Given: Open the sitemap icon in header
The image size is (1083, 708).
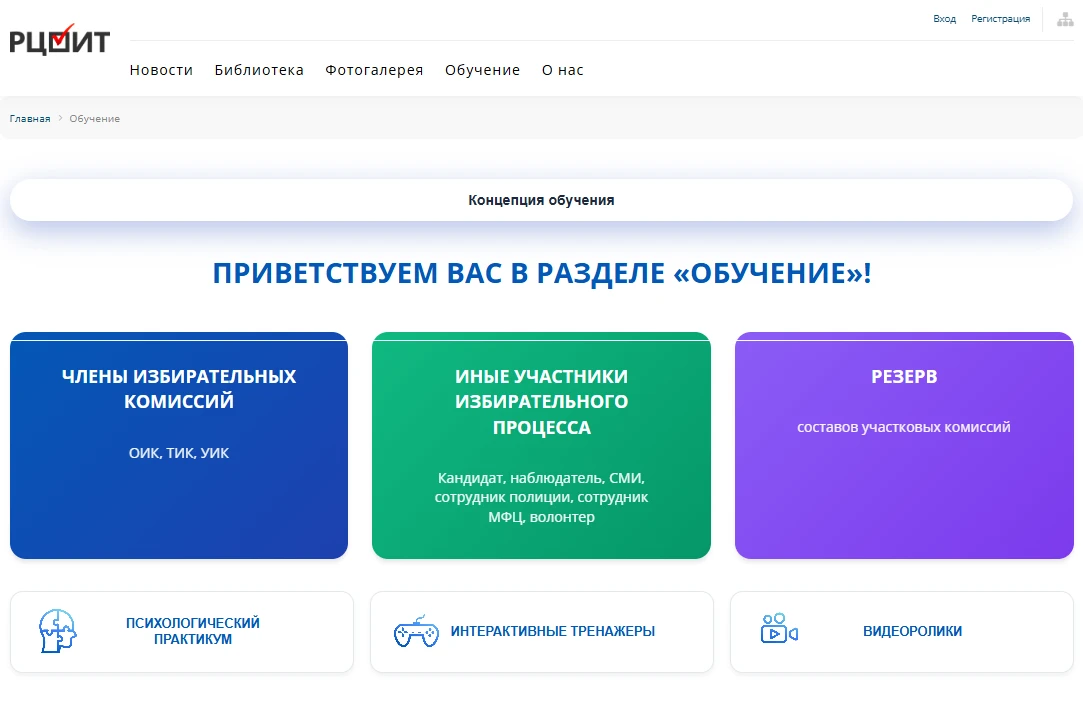Looking at the screenshot, I should click(x=1065, y=19).
